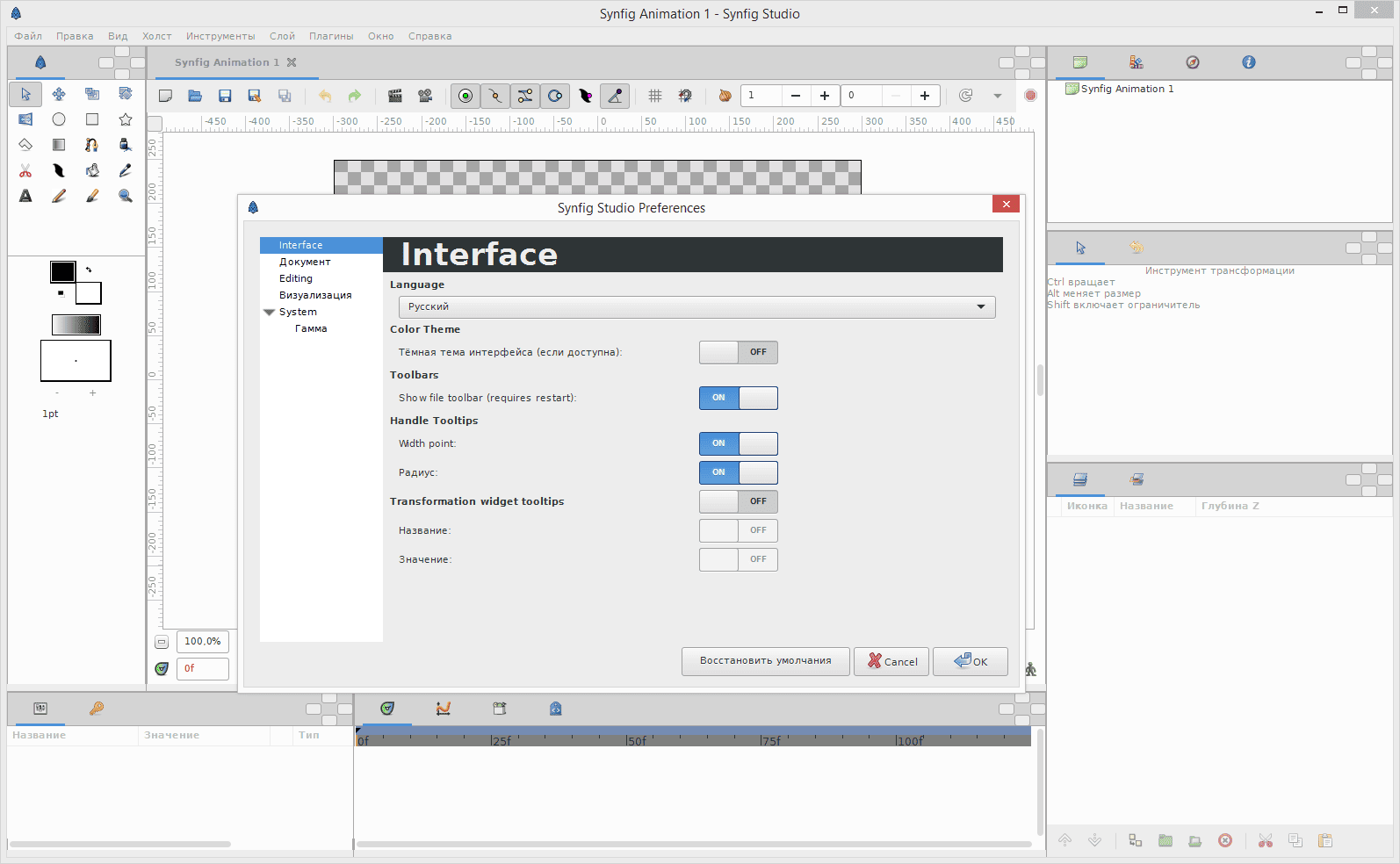1400x864 pixels.
Task: Select the Cutout scissors tool
Action: coord(25,170)
